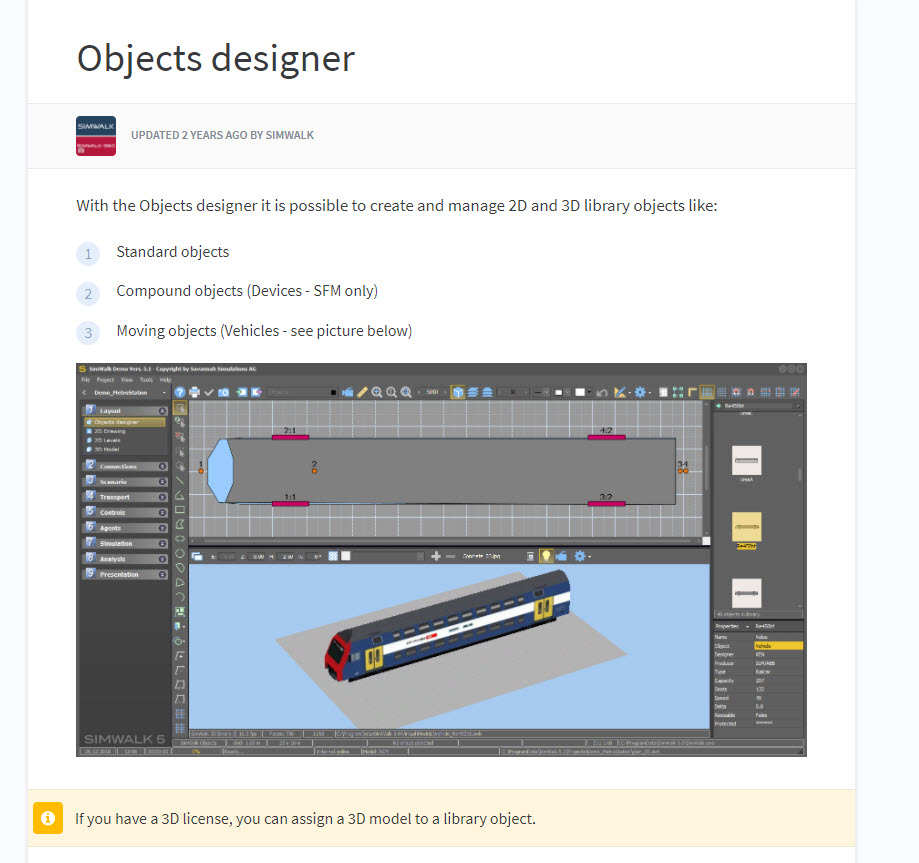Click the printer icon in the toolbar

click(x=195, y=392)
